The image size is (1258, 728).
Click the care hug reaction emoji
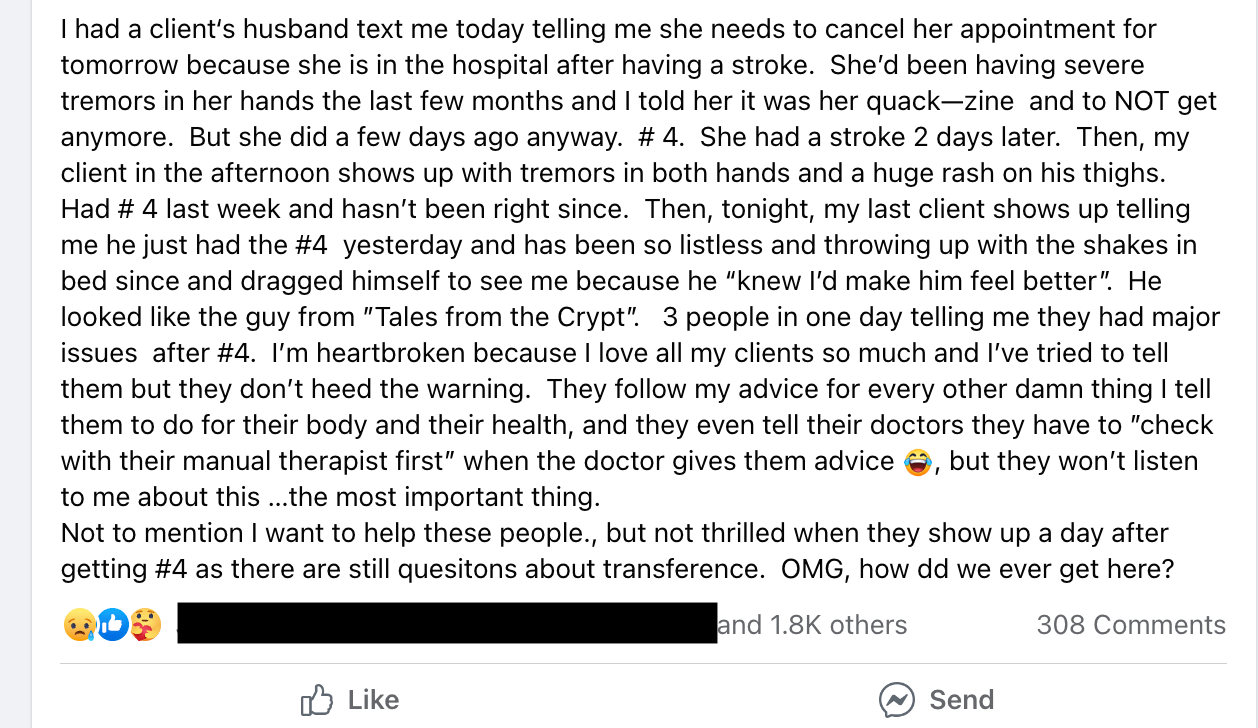[145, 625]
